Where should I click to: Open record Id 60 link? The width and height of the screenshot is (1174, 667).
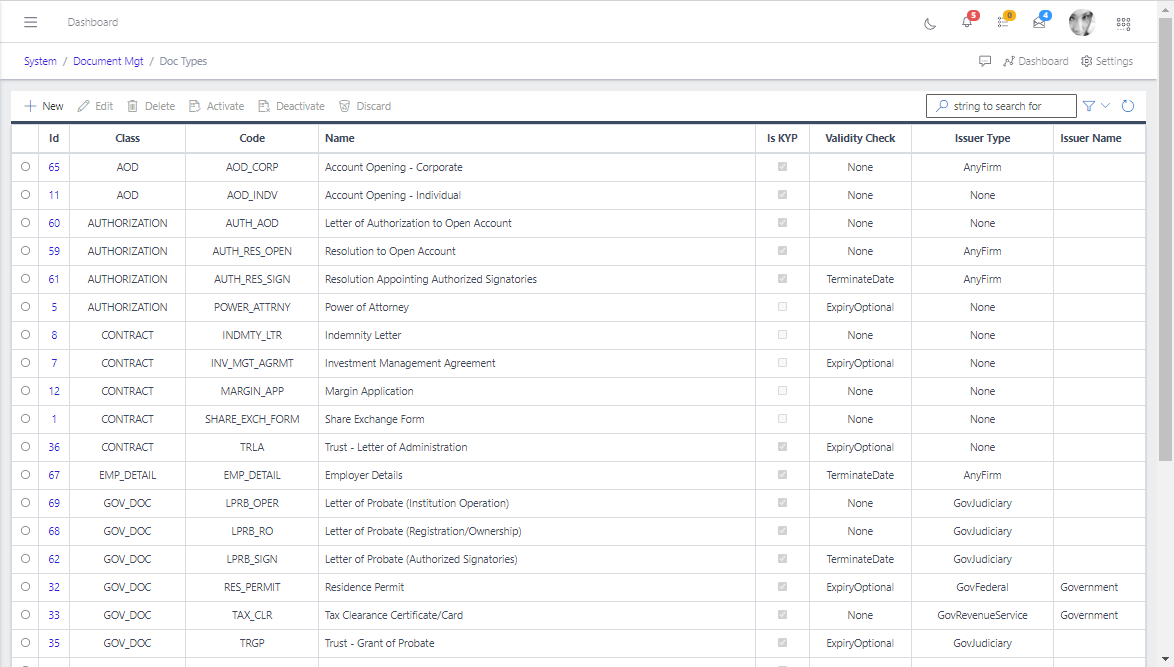pos(54,223)
